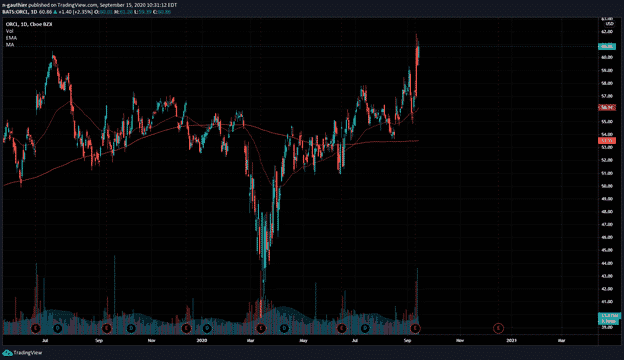Click the May label on time axis

coord(304,341)
